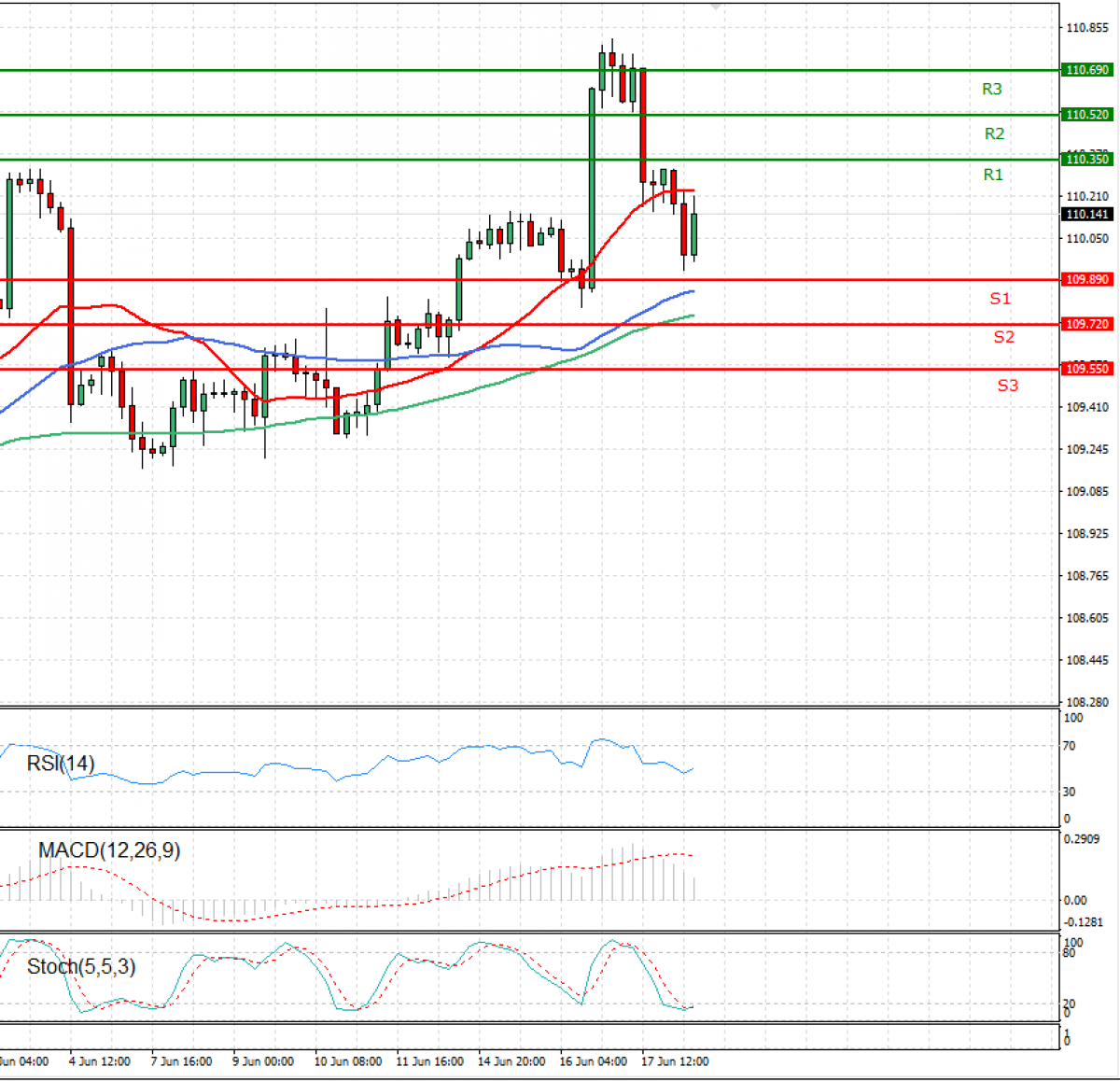Select the 109.720 red price tag

pyautogui.click(x=1087, y=324)
